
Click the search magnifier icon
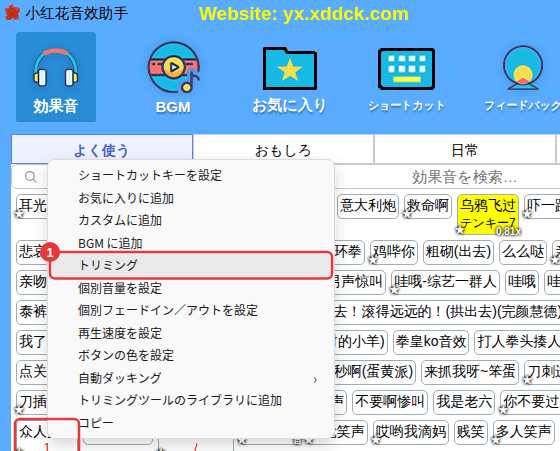[30, 176]
